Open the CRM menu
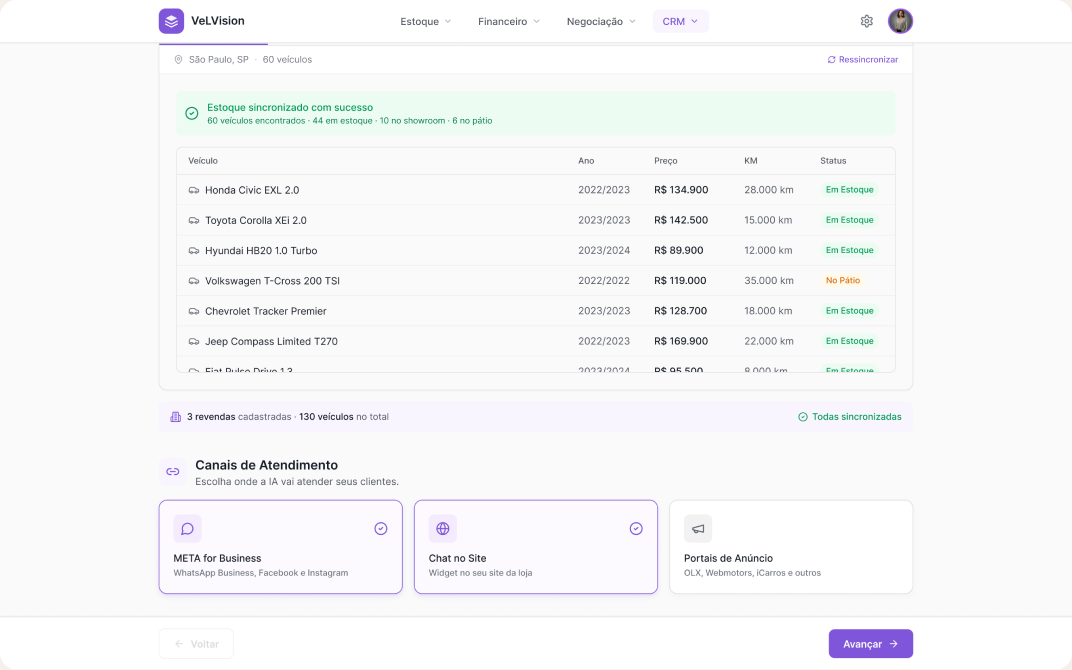1072x670 pixels. 680,21
